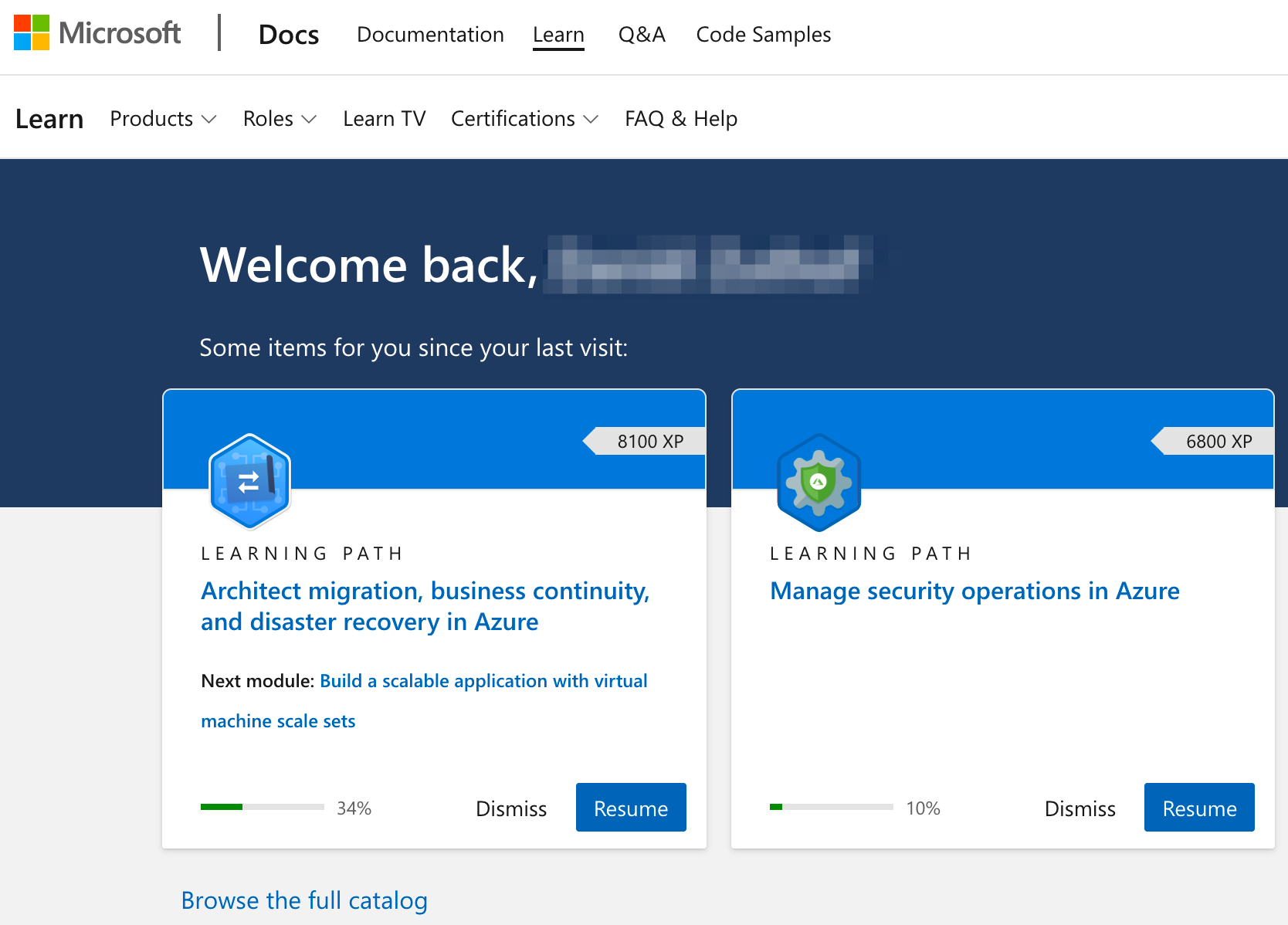Click the Microsoft logo
The height and width of the screenshot is (925, 1288).
97,33
